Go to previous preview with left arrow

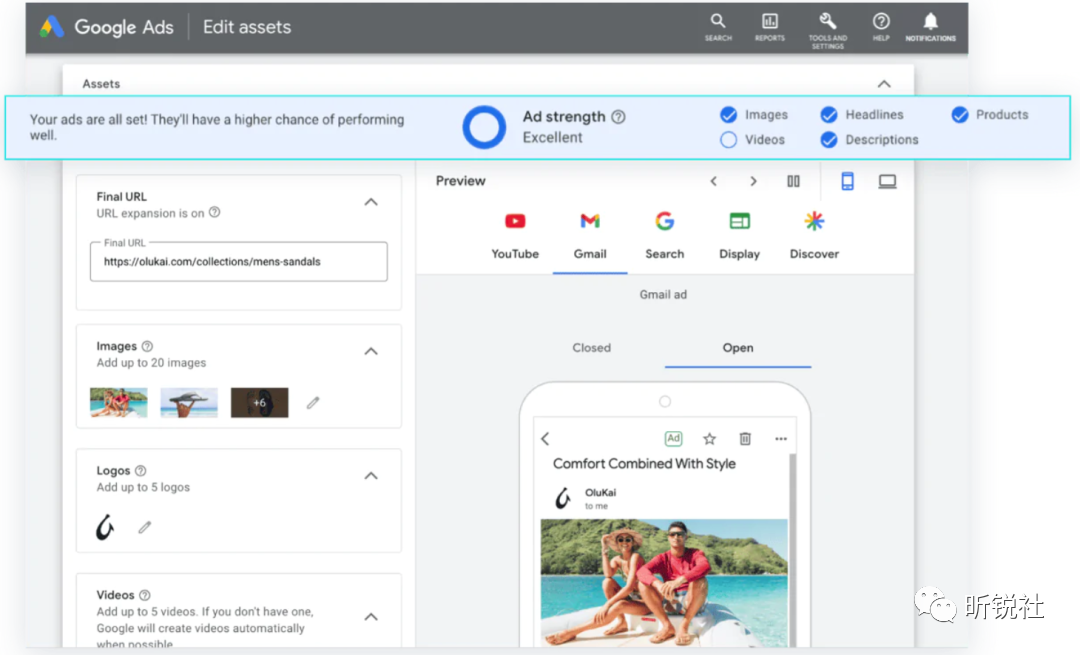714,181
